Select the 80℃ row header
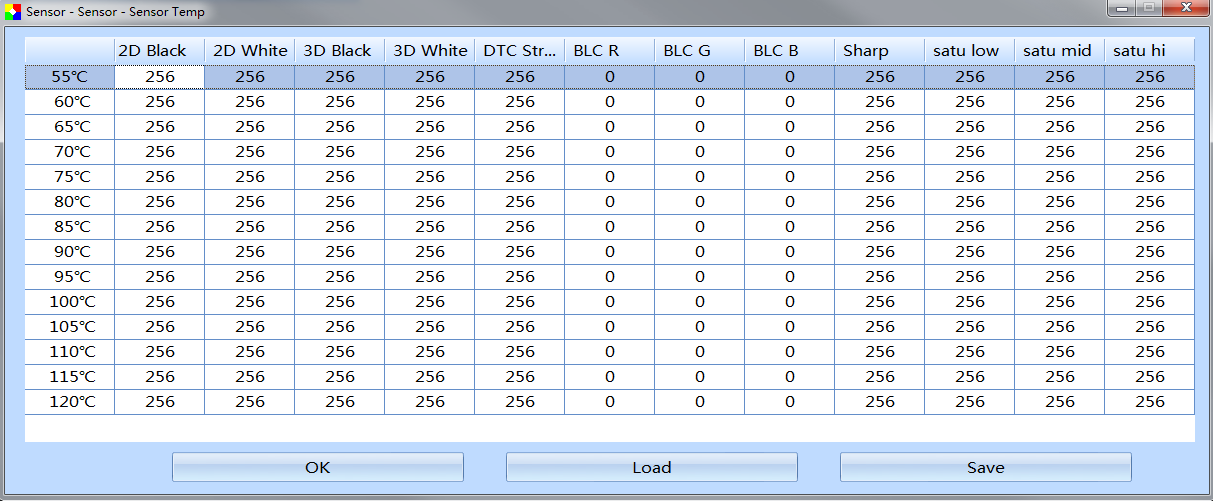1213x501 pixels. coord(70,202)
